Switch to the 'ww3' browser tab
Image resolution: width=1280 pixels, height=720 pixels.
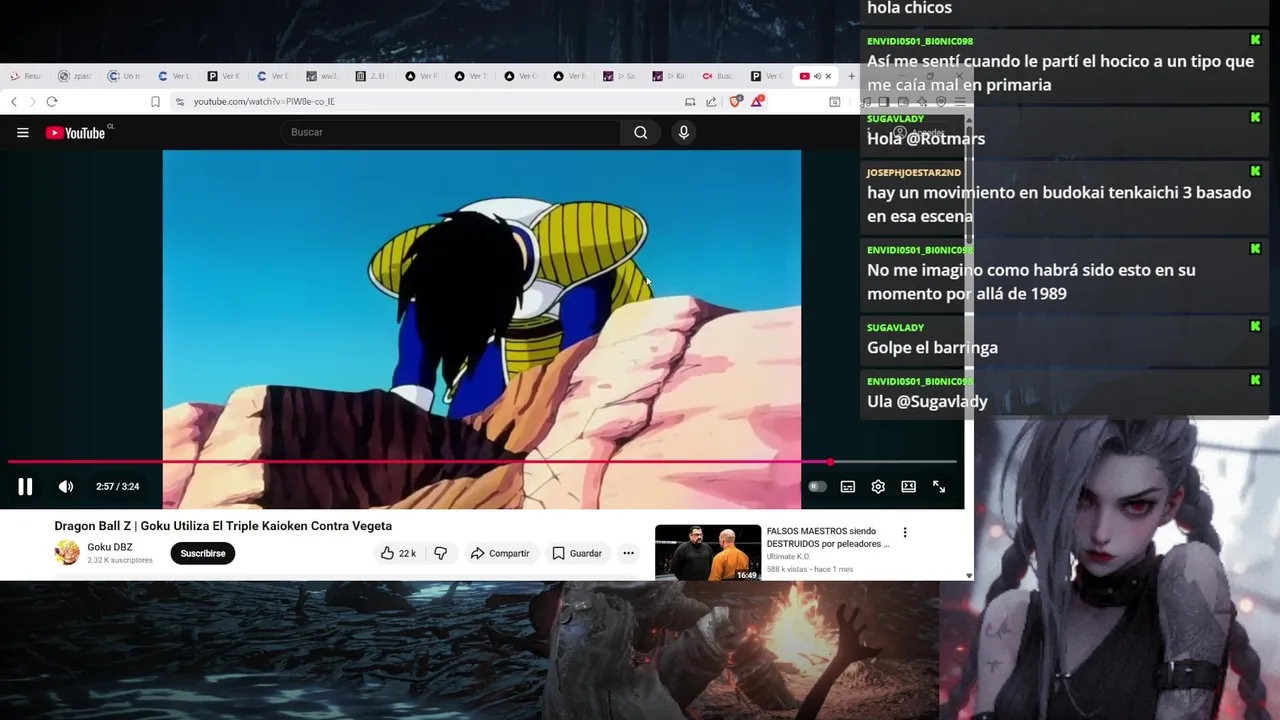point(324,76)
